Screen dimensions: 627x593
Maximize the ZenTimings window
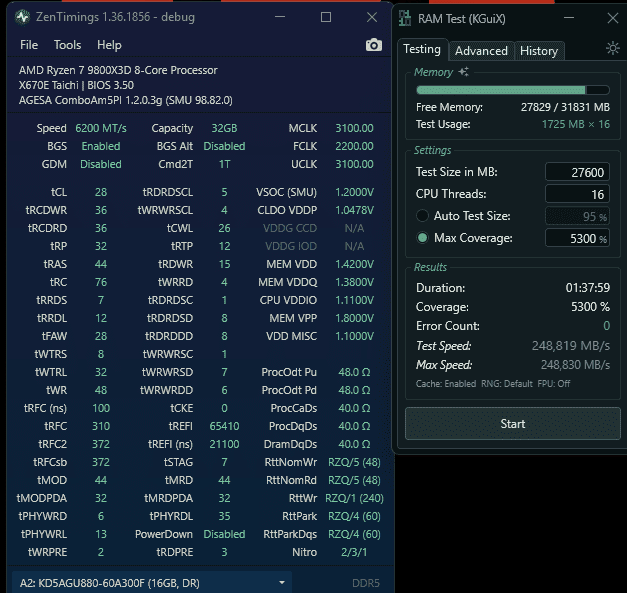tap(325, 17)
